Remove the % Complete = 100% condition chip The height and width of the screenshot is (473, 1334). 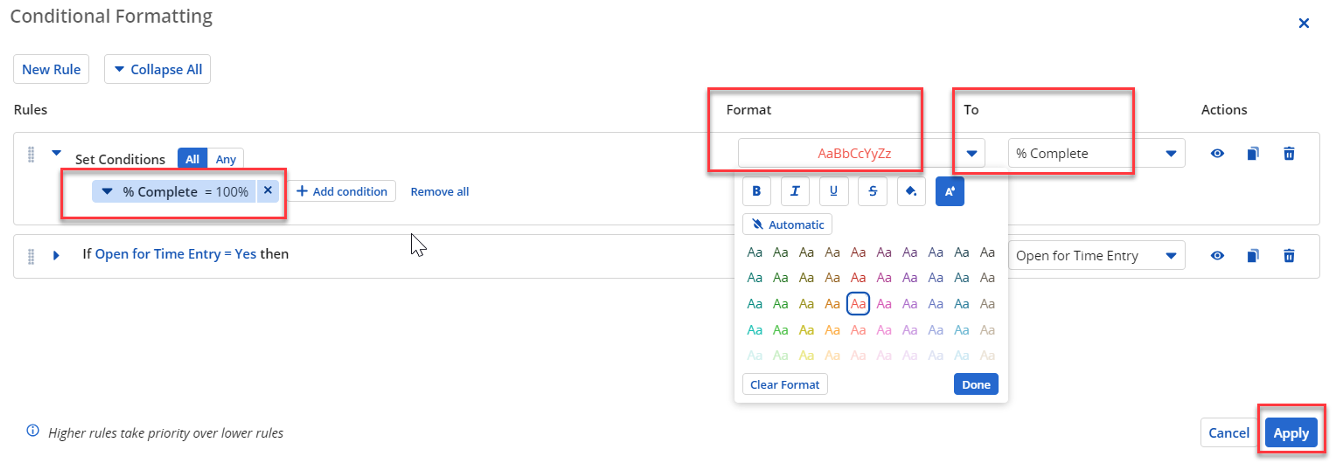coord(268,190)
